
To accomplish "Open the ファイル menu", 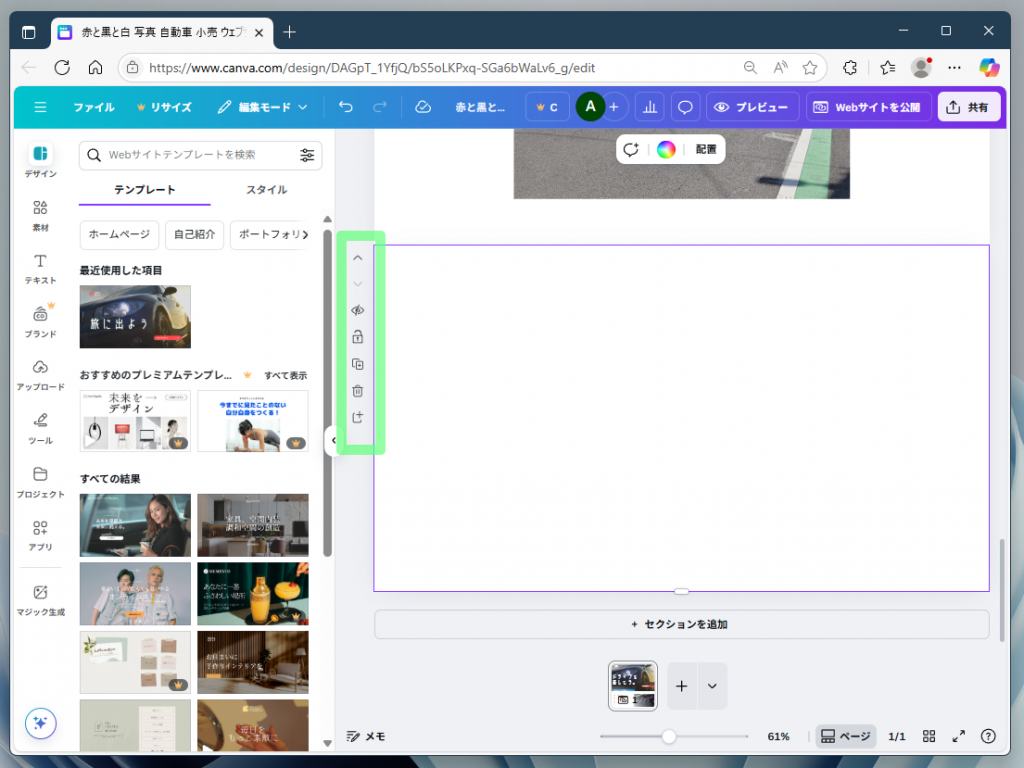I will (93, 107).
